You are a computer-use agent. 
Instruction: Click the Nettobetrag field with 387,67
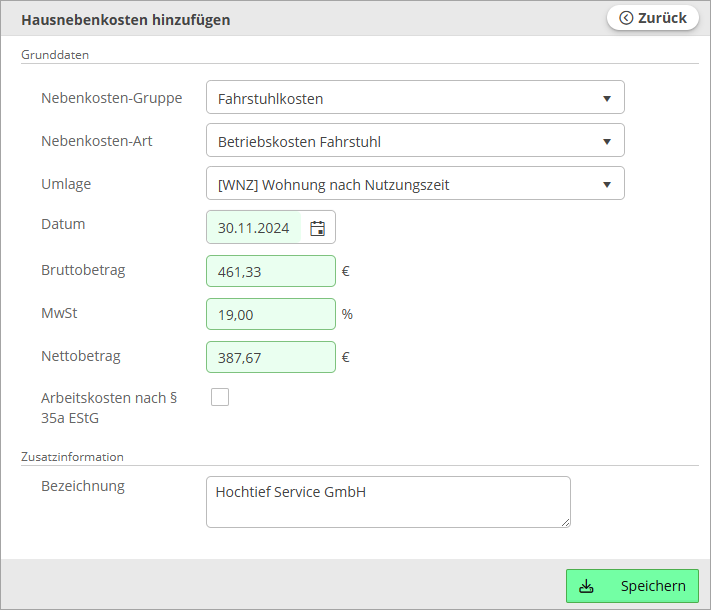pos(271,357)
